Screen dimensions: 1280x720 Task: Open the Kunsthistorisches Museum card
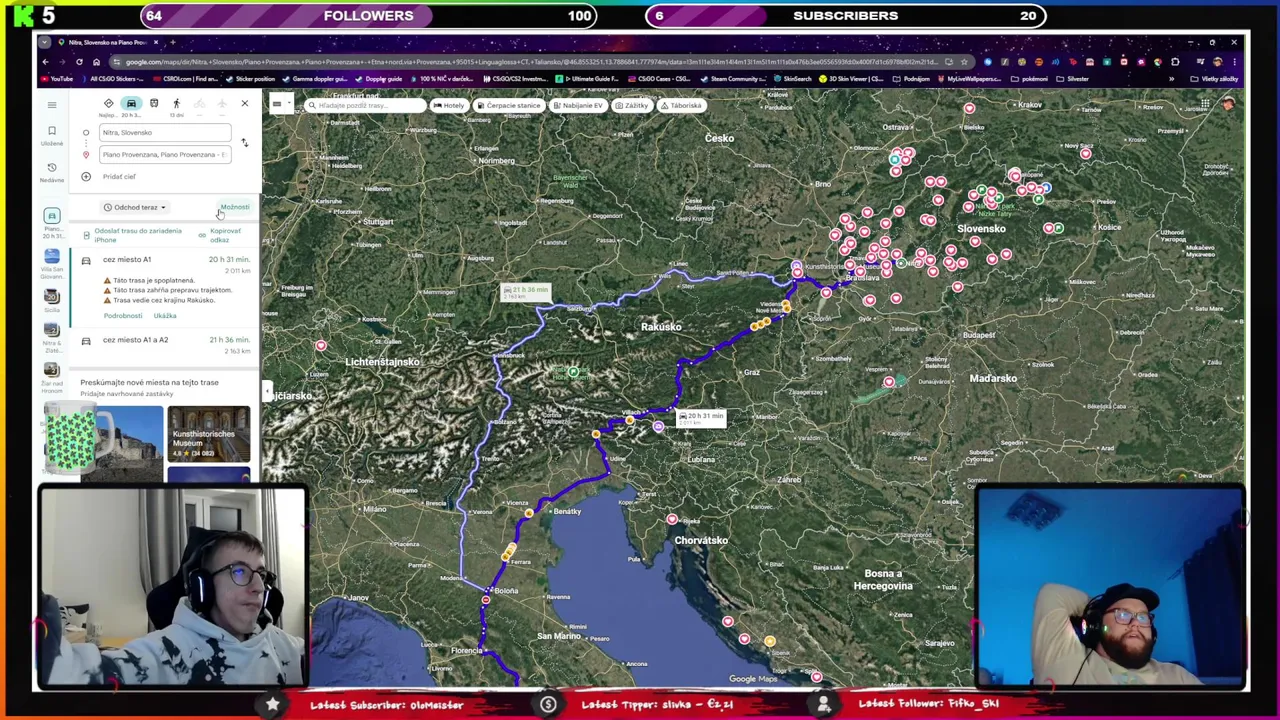pos(209,435)
